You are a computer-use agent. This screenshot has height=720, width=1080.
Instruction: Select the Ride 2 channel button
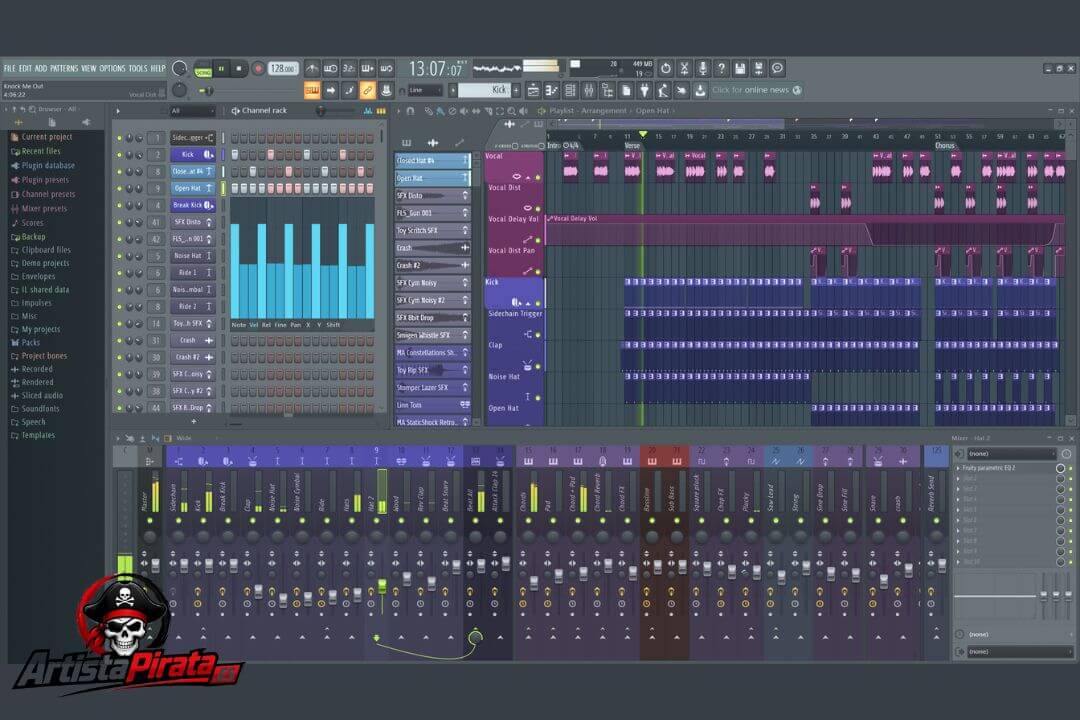point(193,307)
